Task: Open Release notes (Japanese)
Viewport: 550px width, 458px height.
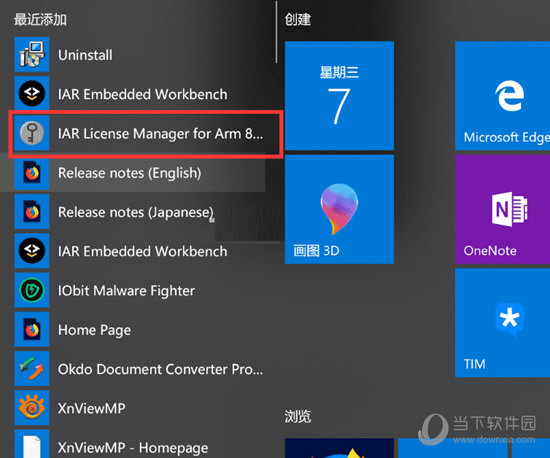Action: [136, 212]
